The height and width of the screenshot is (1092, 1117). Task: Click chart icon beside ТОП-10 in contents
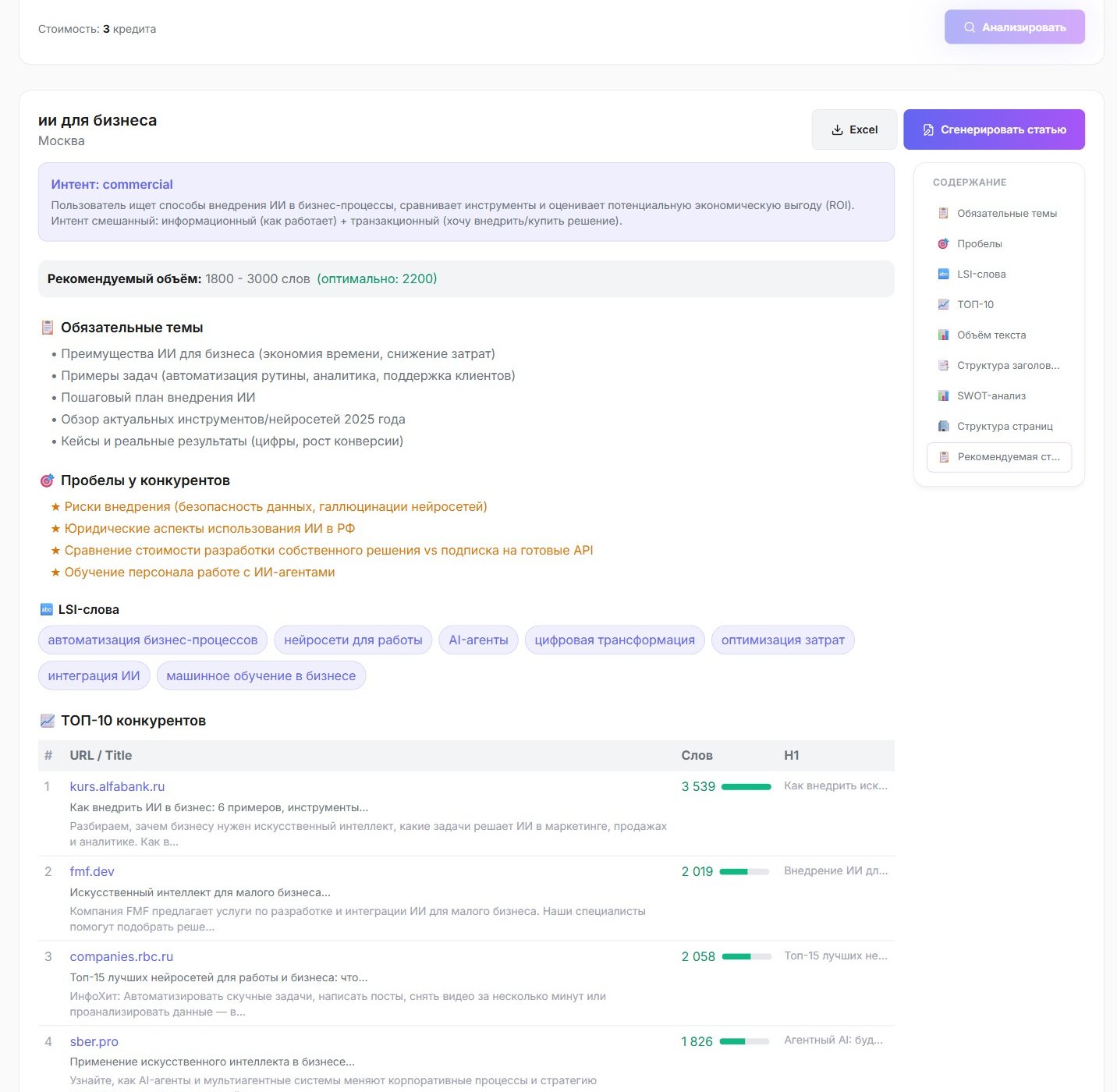click(x=943, y=304)
